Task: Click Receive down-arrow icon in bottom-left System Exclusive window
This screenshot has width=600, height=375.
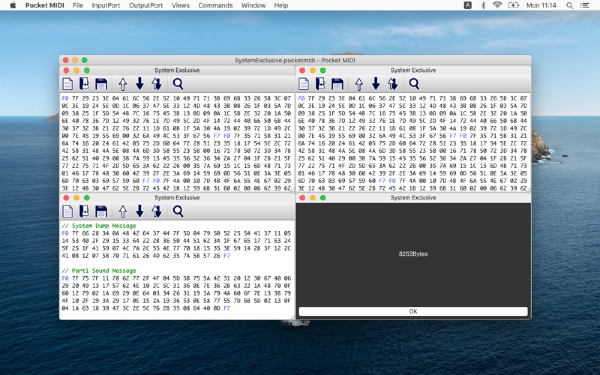Action: point(140,211)
